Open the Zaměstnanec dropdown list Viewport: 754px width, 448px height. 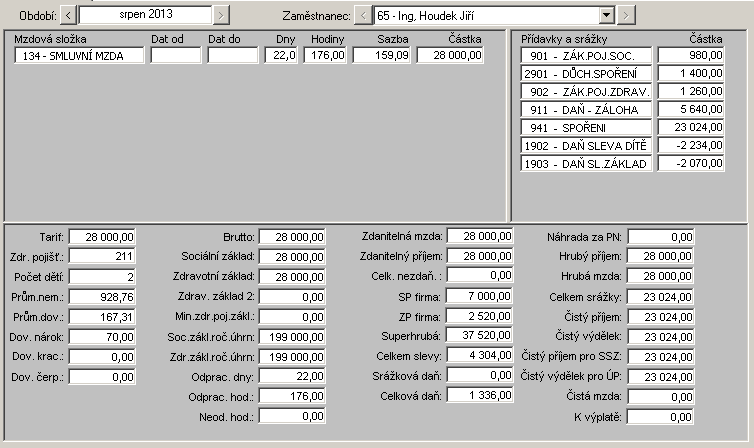[x=607, y=15]
